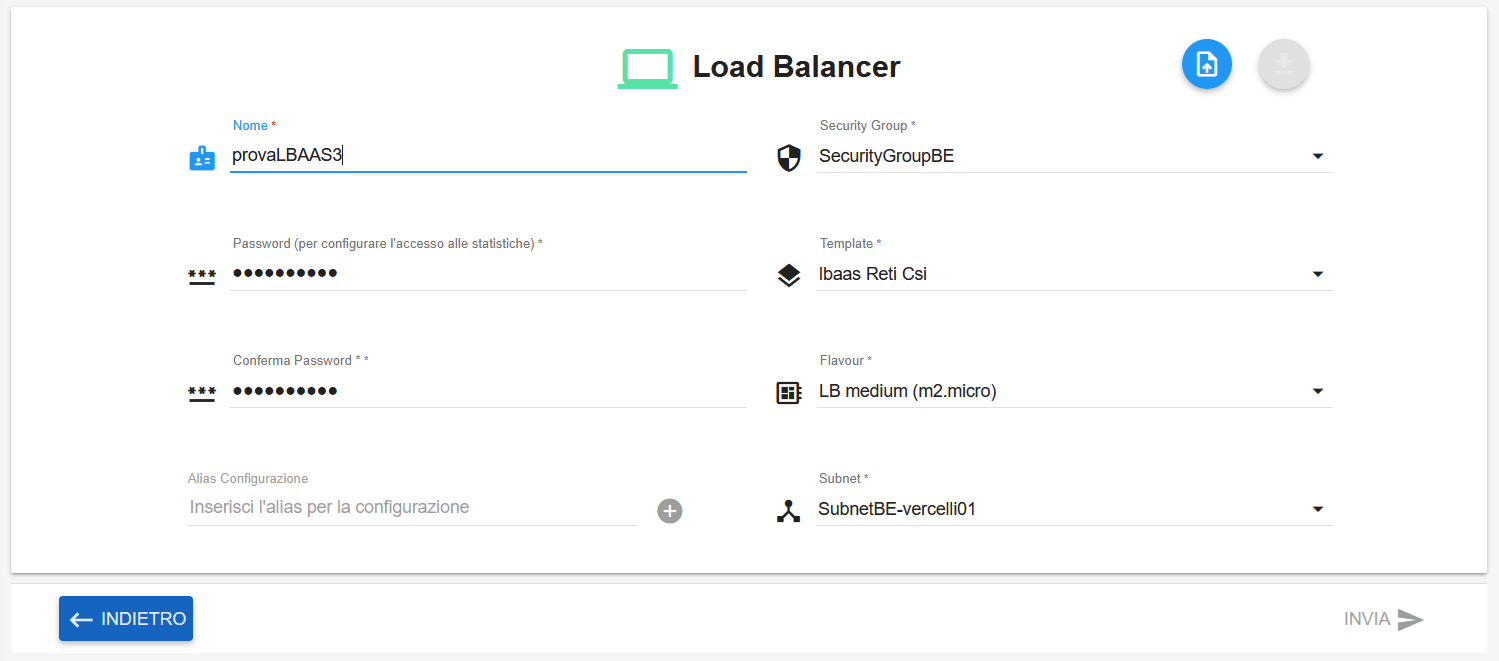The width and height of the screenshot is (1499, 661).
Task: Click the ID badge icon beside Nome
Action: click(x=202, y=158)
